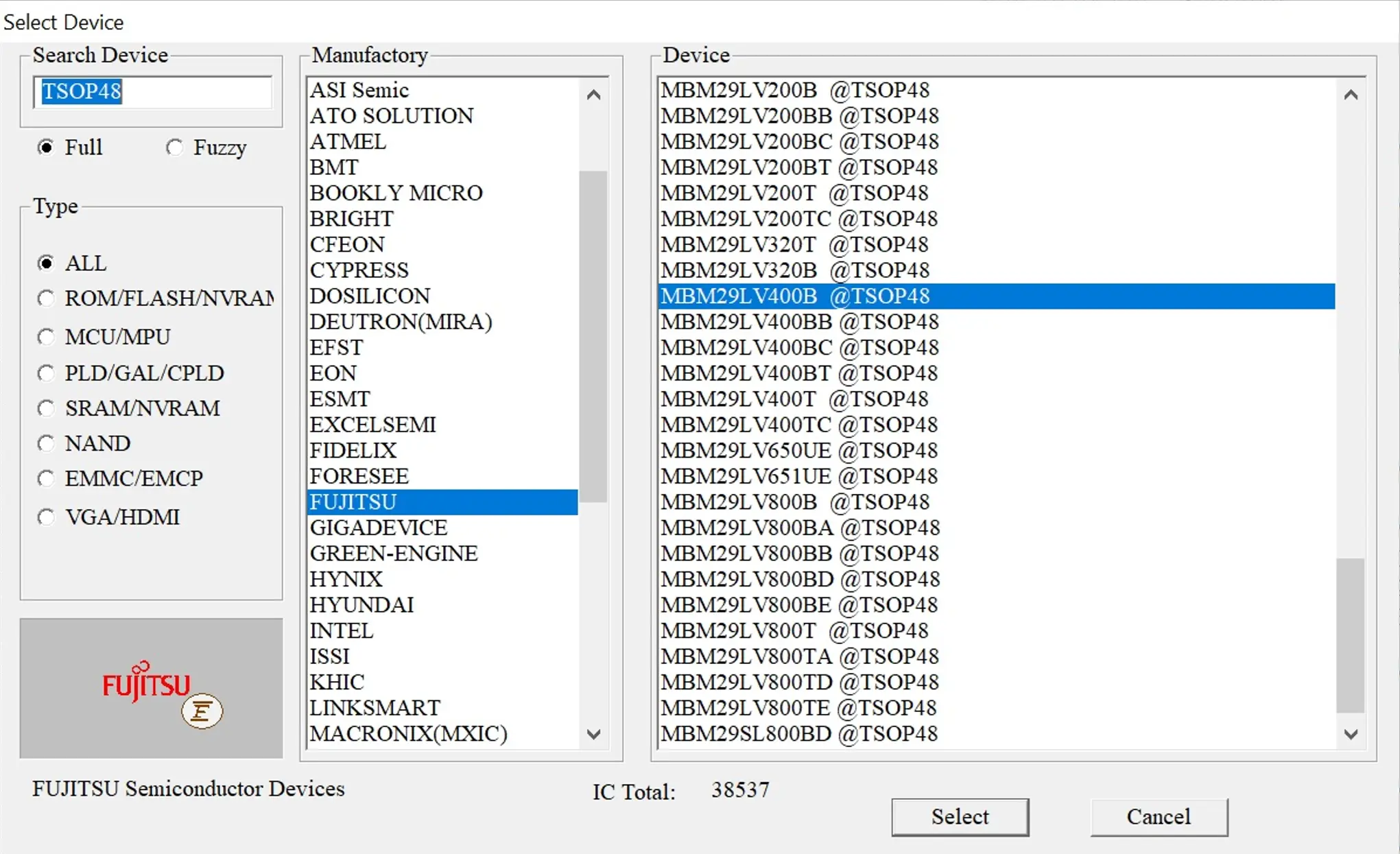The height and width of the screenshot is (854, 1400).
Task: Choose NAND device type
Action: (46, 443)
